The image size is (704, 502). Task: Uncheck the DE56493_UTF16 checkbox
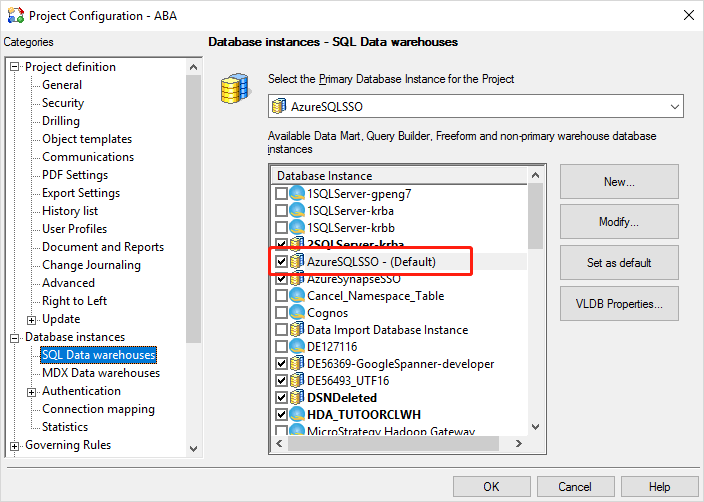pos(282,381)
